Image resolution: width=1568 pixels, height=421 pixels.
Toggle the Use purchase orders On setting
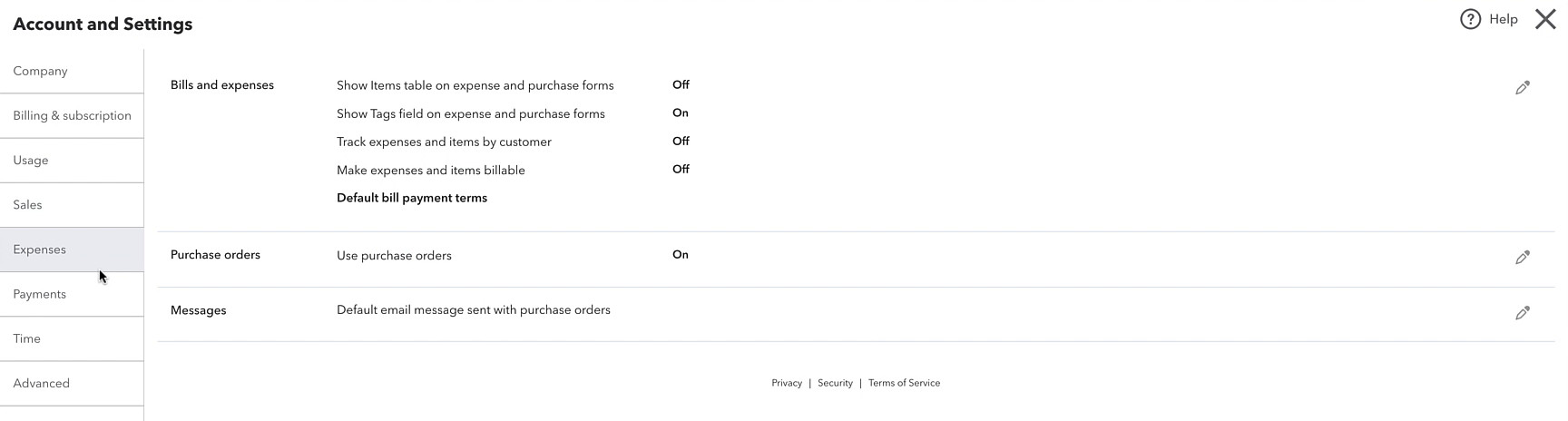(x=681, y=255)
